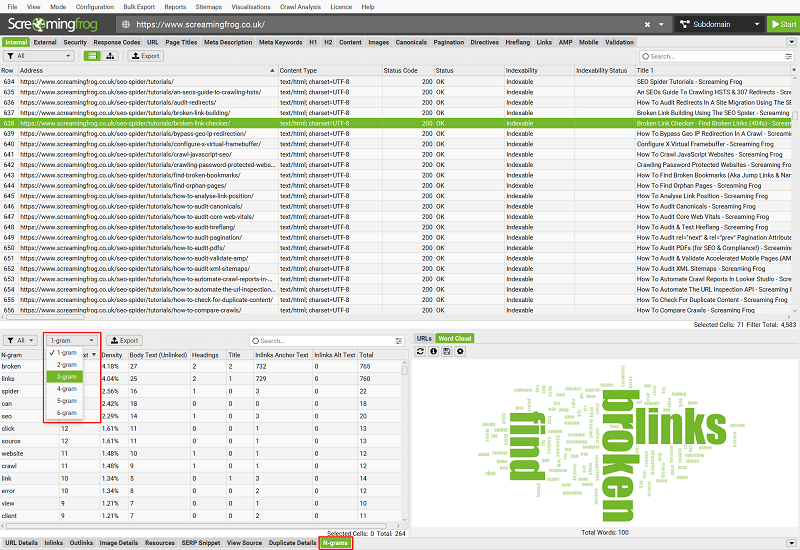Sort by Status Code column header

point(408,70)
